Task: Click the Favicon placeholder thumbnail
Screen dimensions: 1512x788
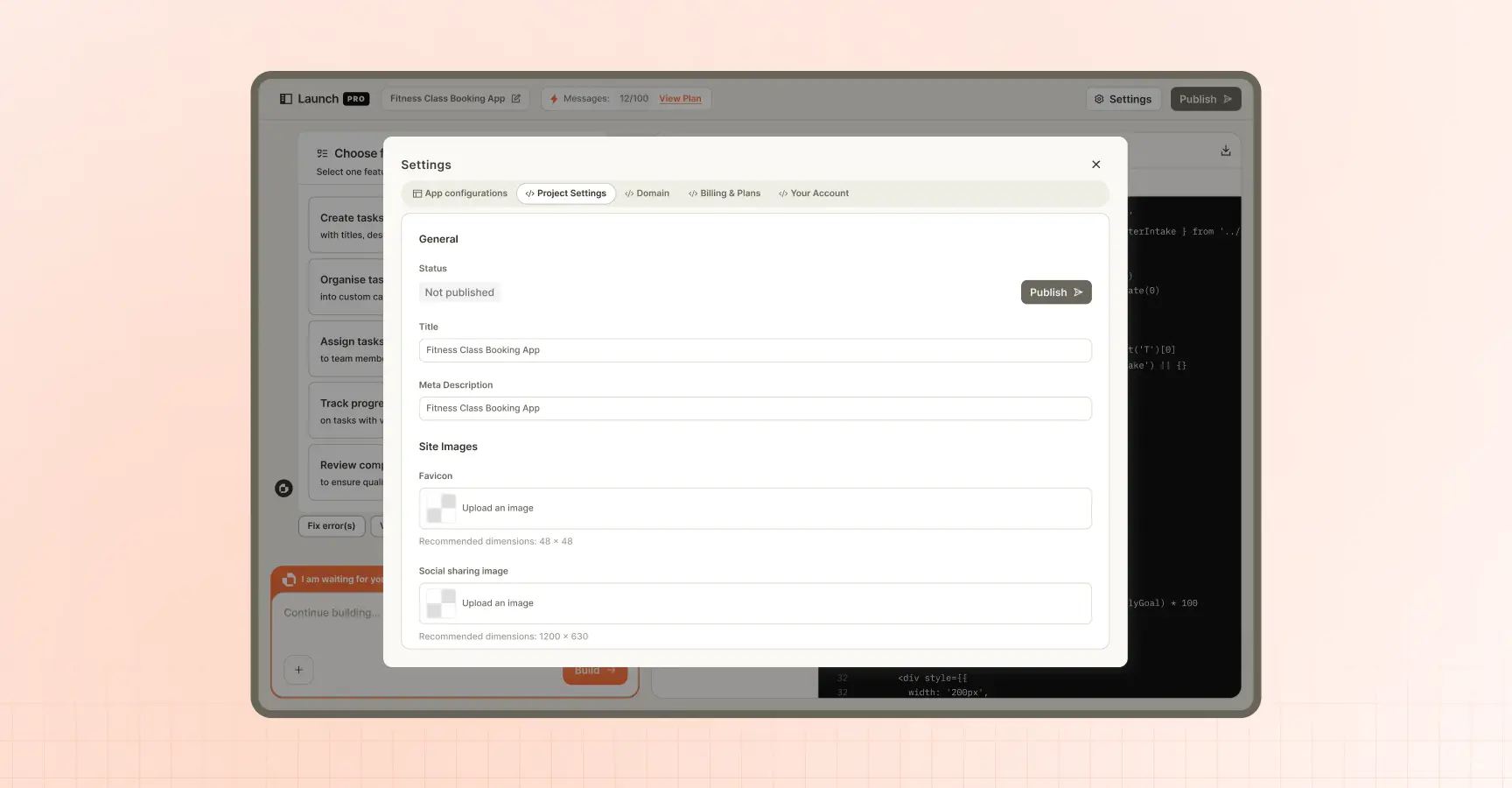Action: (x=441, y=509)
